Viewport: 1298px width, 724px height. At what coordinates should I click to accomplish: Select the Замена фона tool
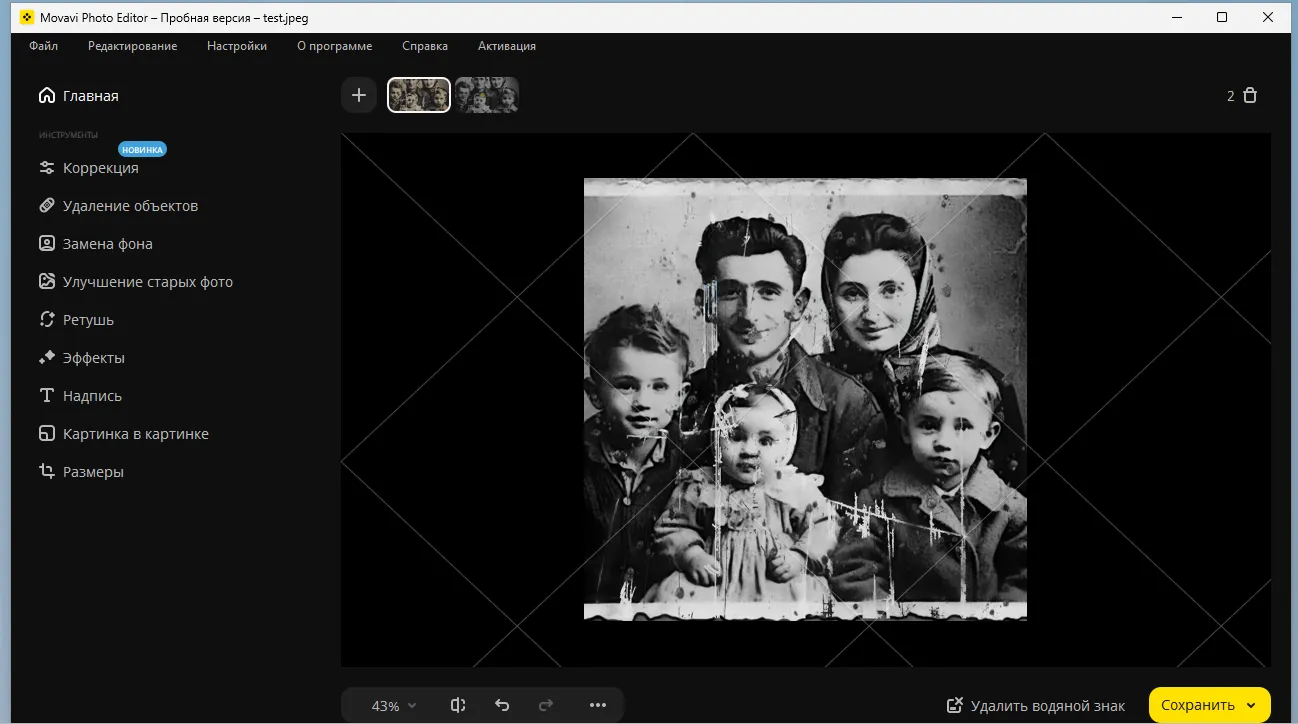point(108,243)
